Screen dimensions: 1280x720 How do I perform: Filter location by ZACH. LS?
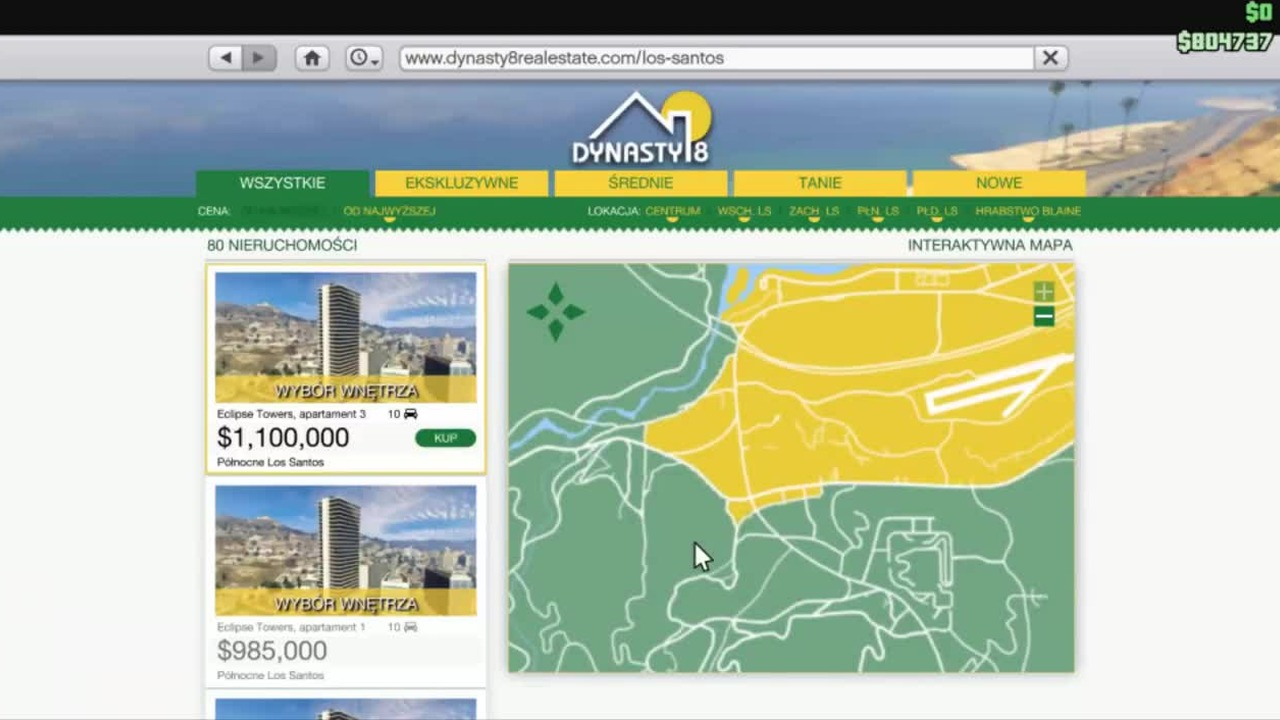(814, 211)
